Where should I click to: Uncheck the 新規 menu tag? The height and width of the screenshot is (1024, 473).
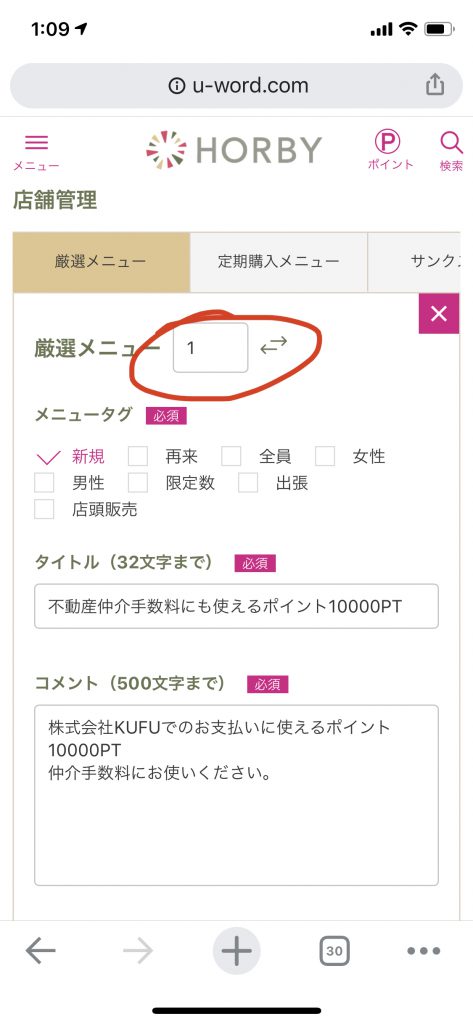(x=48, y=456)
